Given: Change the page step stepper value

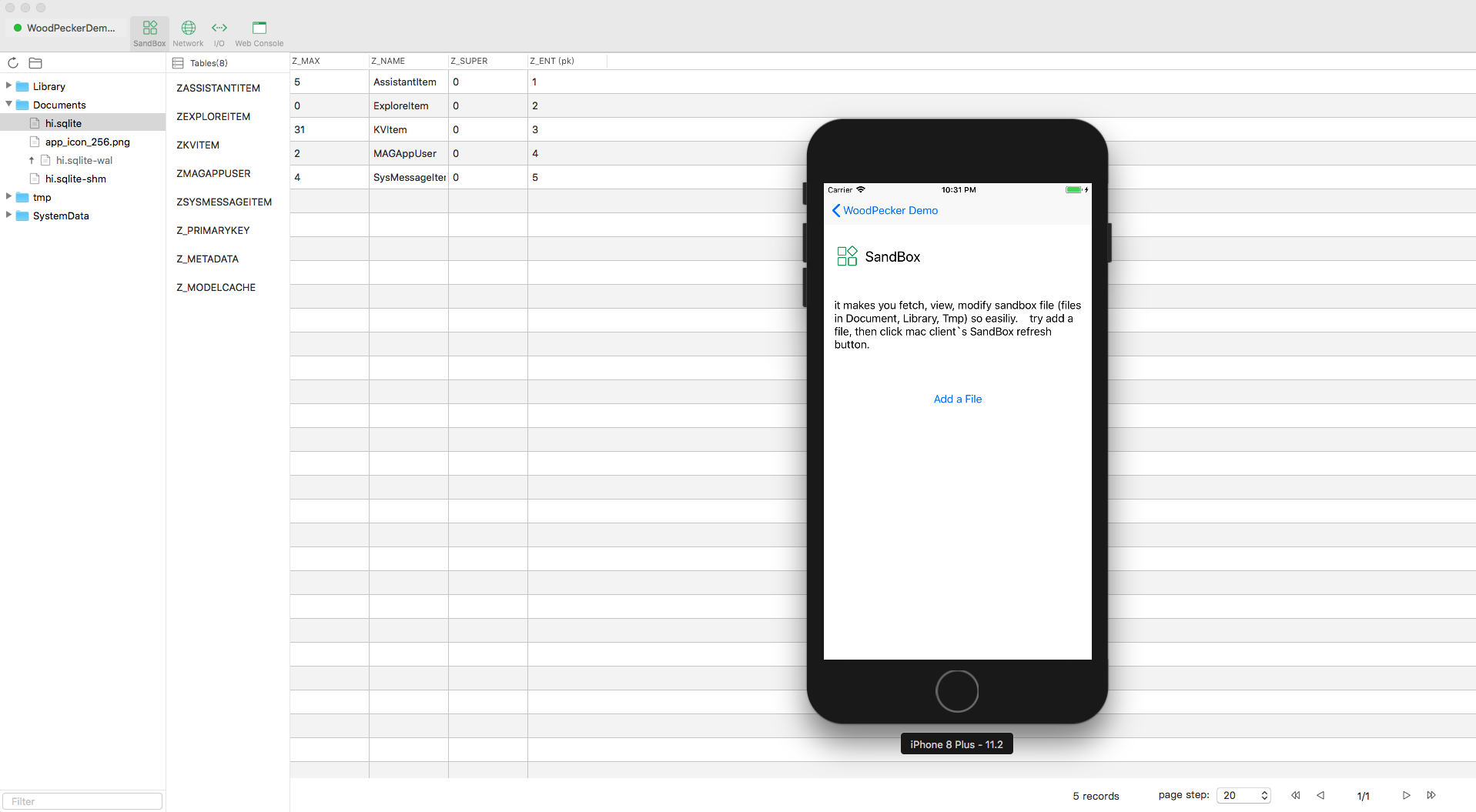Looking at the screenshot, I should pyautogui.click(x=1264, y=795).
